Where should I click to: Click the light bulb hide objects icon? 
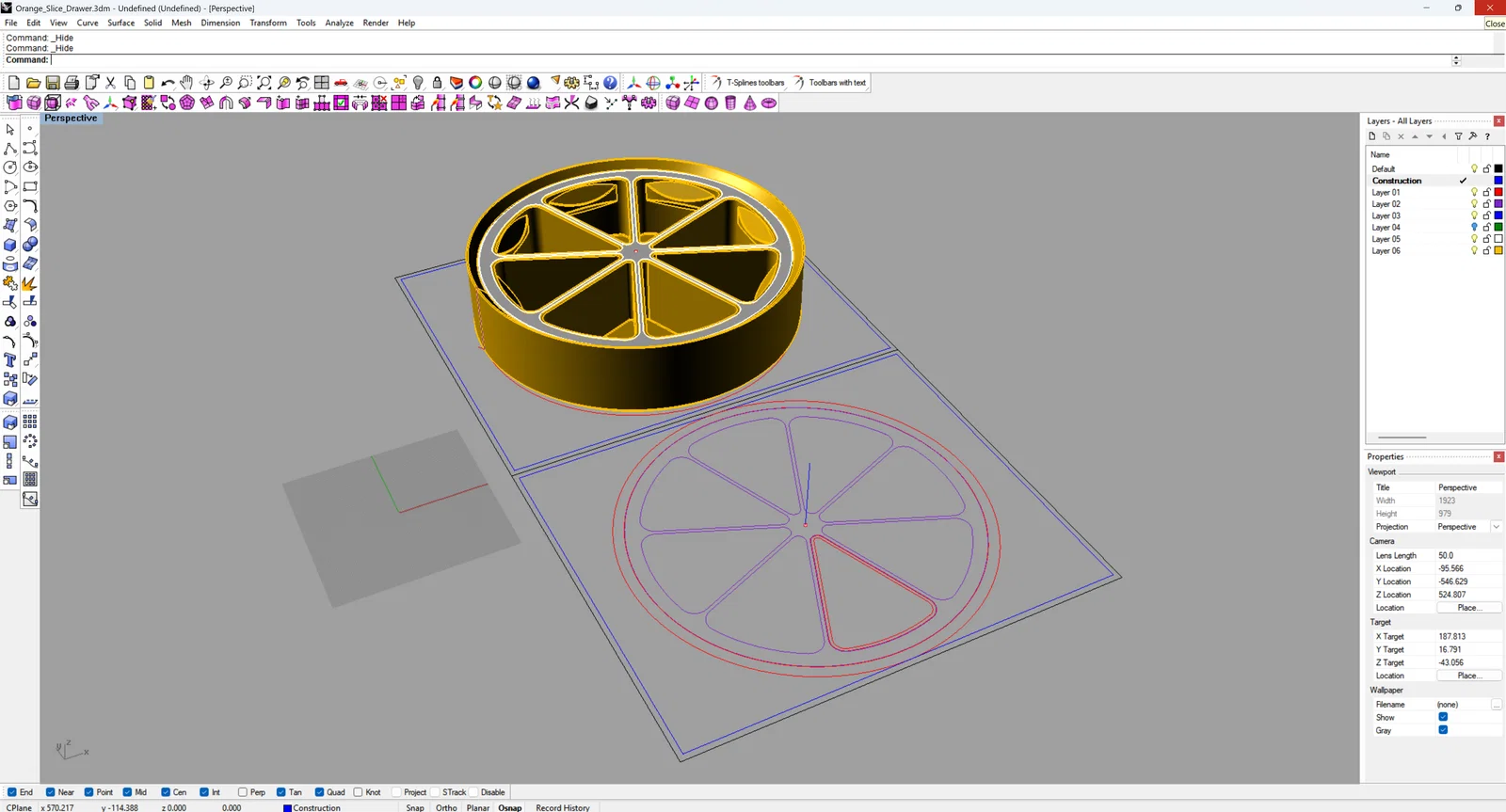pos(418,83)
